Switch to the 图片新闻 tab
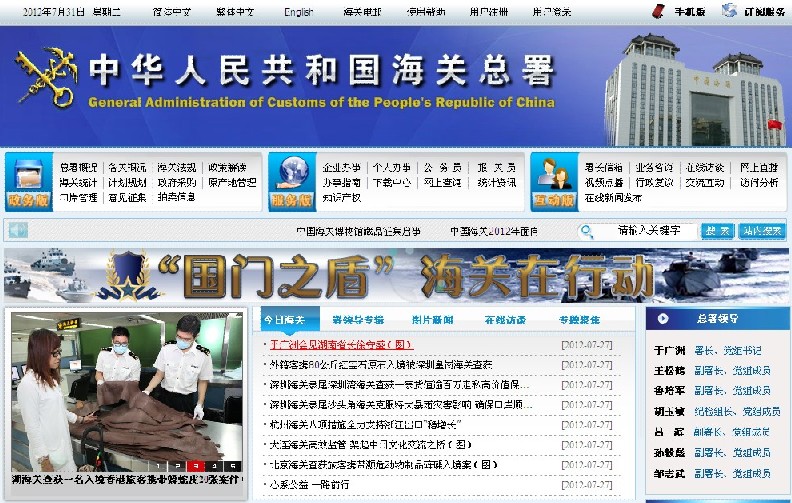Screen dimensions: 792x503 coord(432,320)
